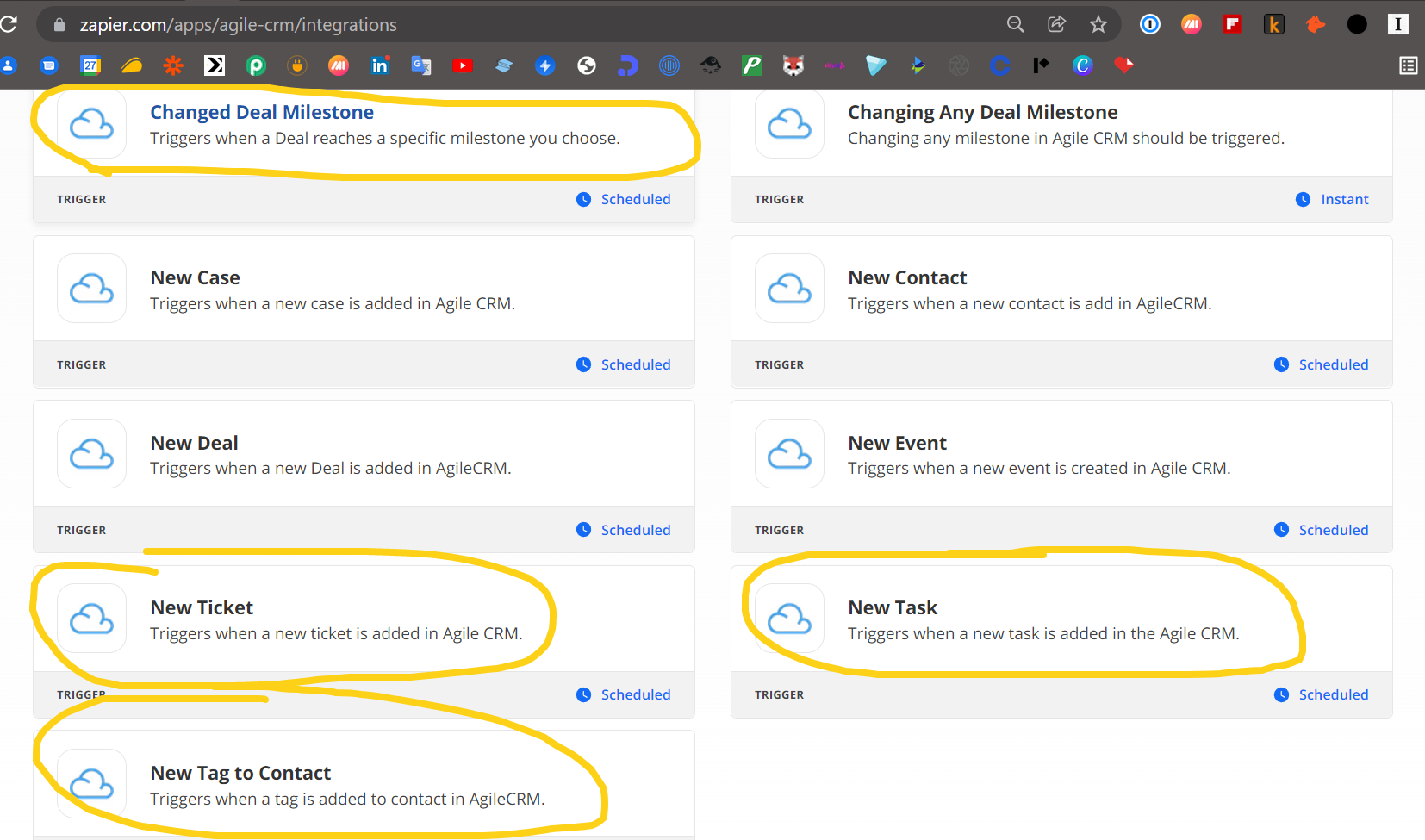Open the 1Password extension
Image resolution: width=1425 pixels, height=840 pixels.
coord(1150,24)
